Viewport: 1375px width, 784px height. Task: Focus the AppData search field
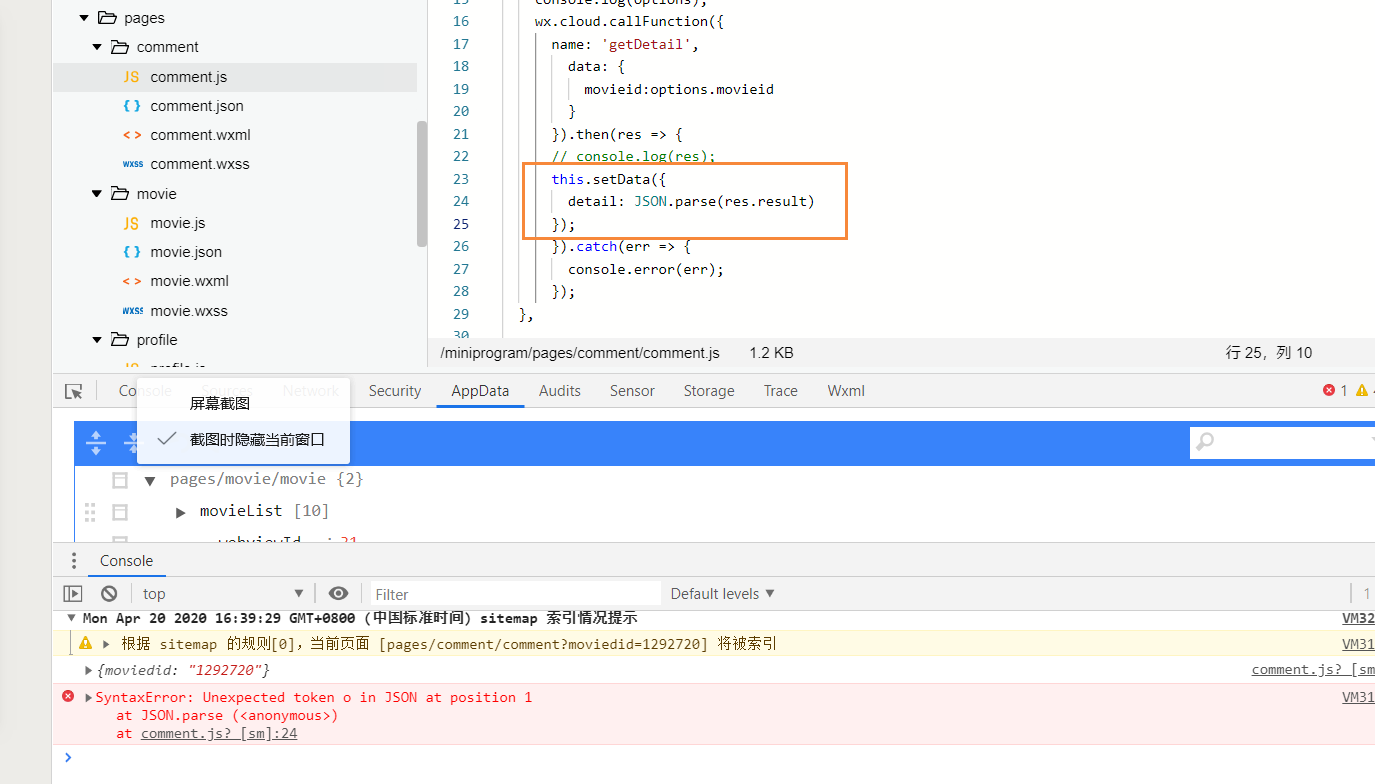click(1283, 441)
